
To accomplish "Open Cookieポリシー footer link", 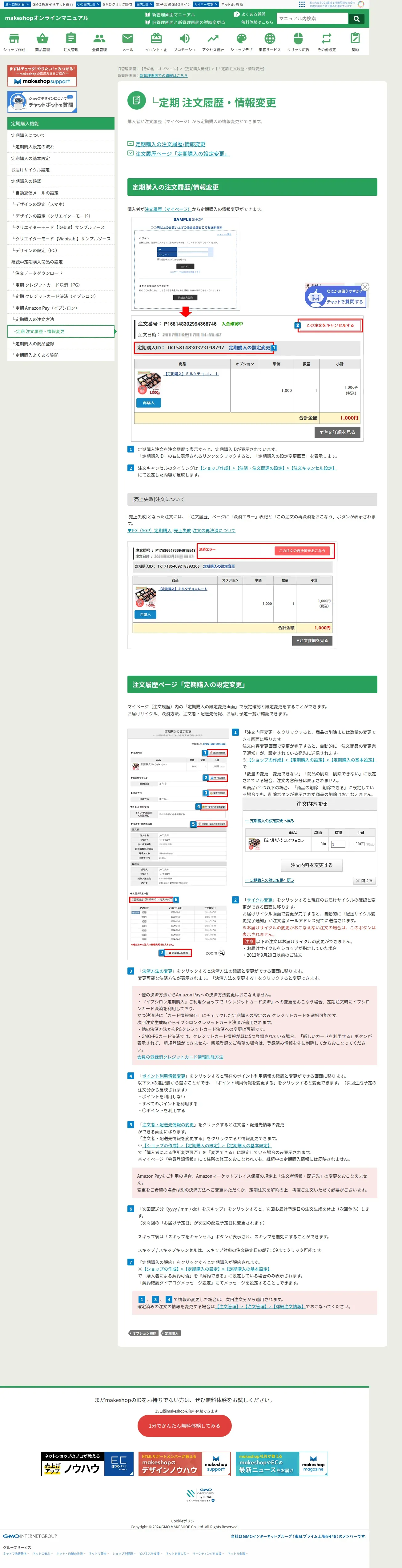I will point(185,1521).
